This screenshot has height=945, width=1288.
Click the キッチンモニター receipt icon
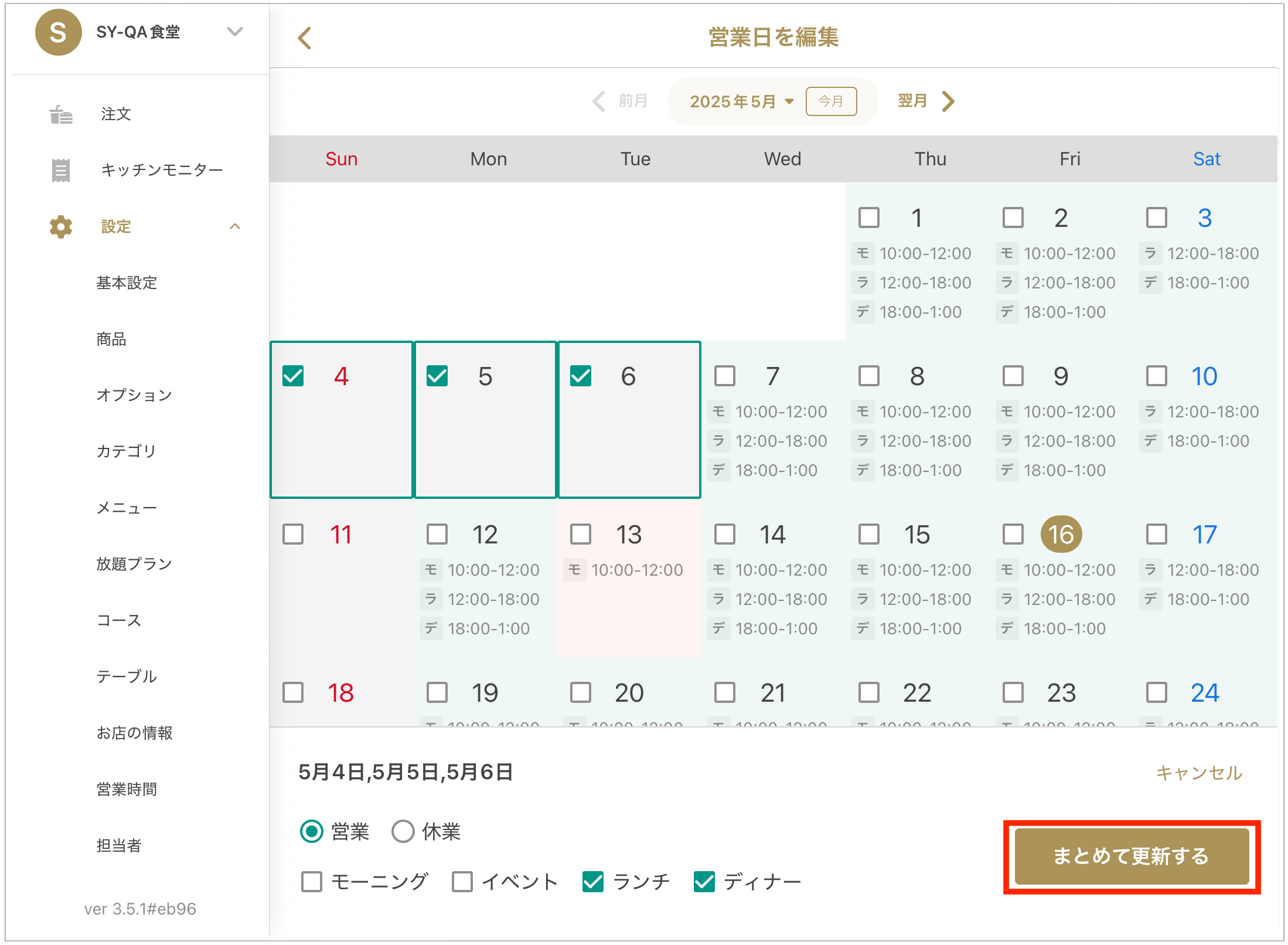pos(61,170)
